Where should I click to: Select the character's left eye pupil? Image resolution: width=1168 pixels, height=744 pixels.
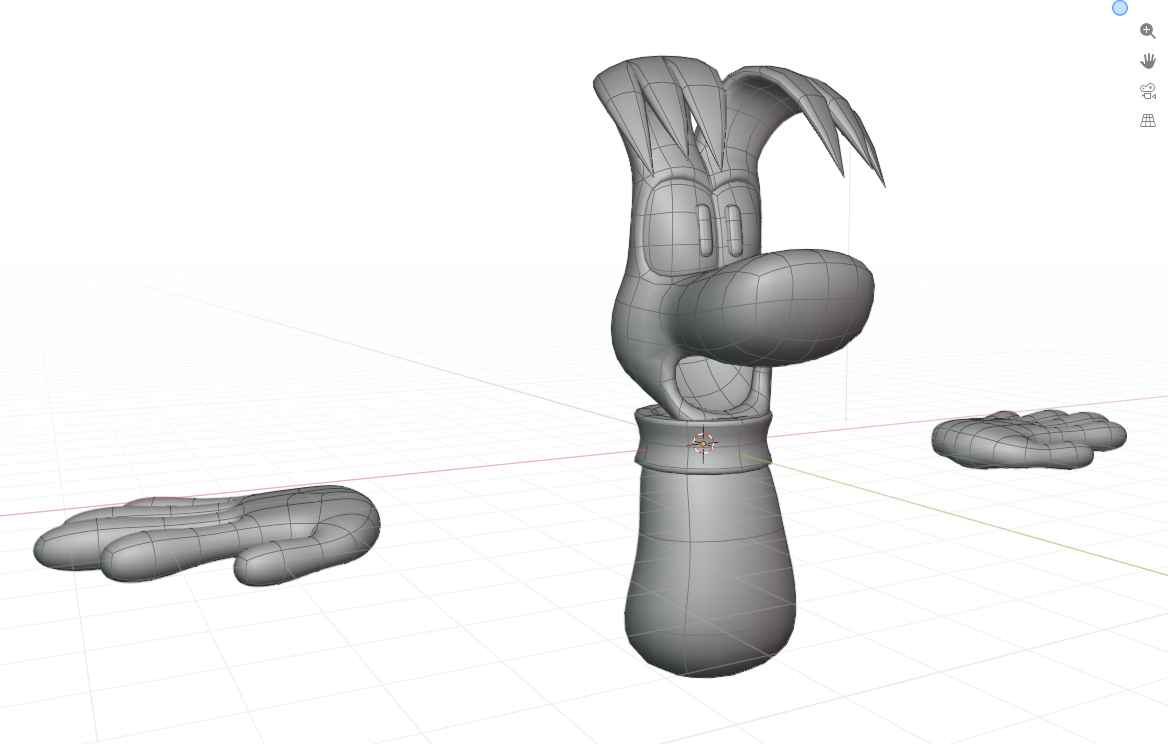click(x=704, y=231)
